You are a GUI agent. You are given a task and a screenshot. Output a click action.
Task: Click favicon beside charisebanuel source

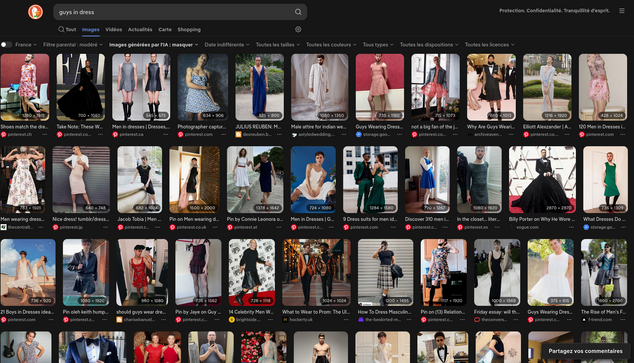(x=119, y=320)
